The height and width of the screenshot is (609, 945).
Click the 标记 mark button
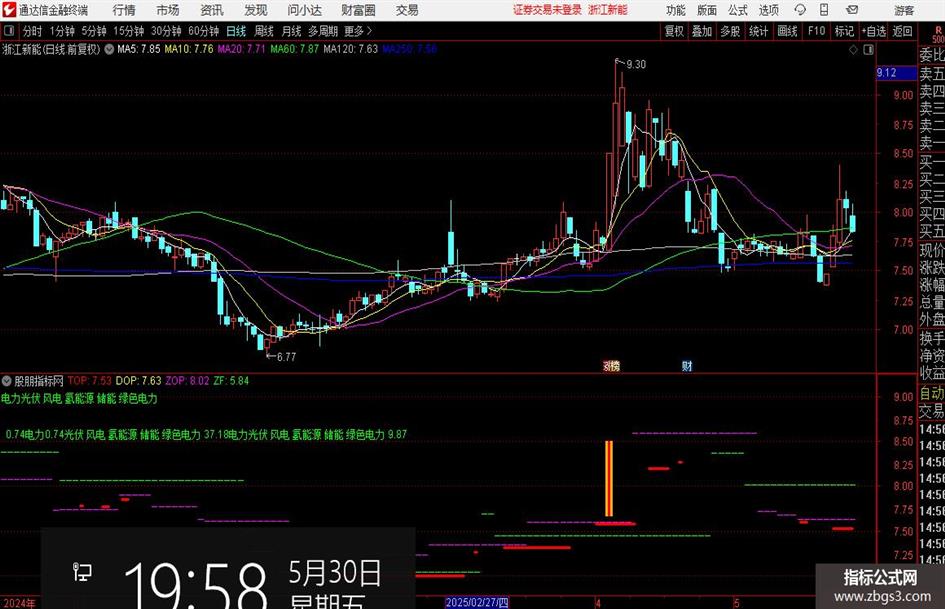tap(844, 31)
